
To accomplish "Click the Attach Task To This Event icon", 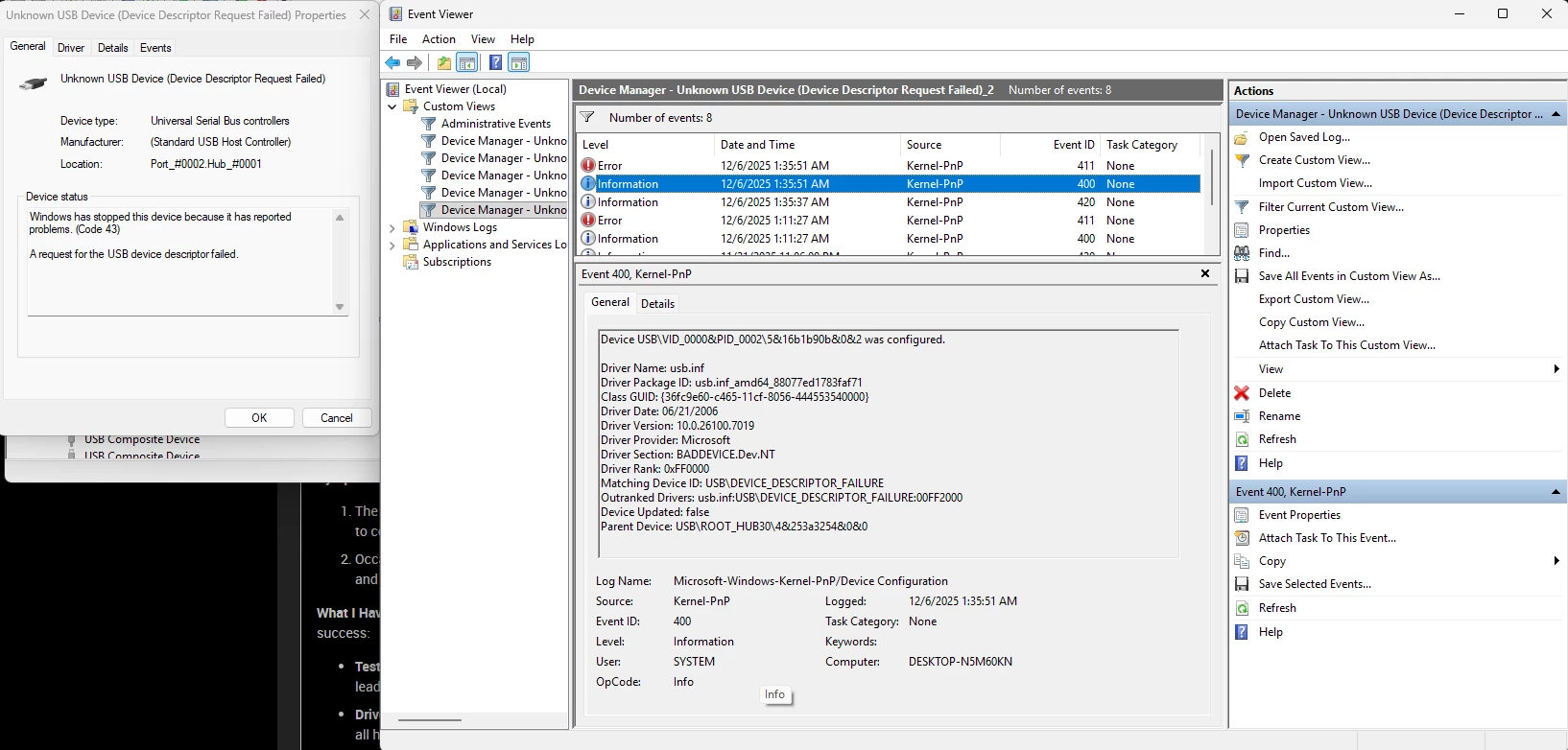I will 1242,538.
